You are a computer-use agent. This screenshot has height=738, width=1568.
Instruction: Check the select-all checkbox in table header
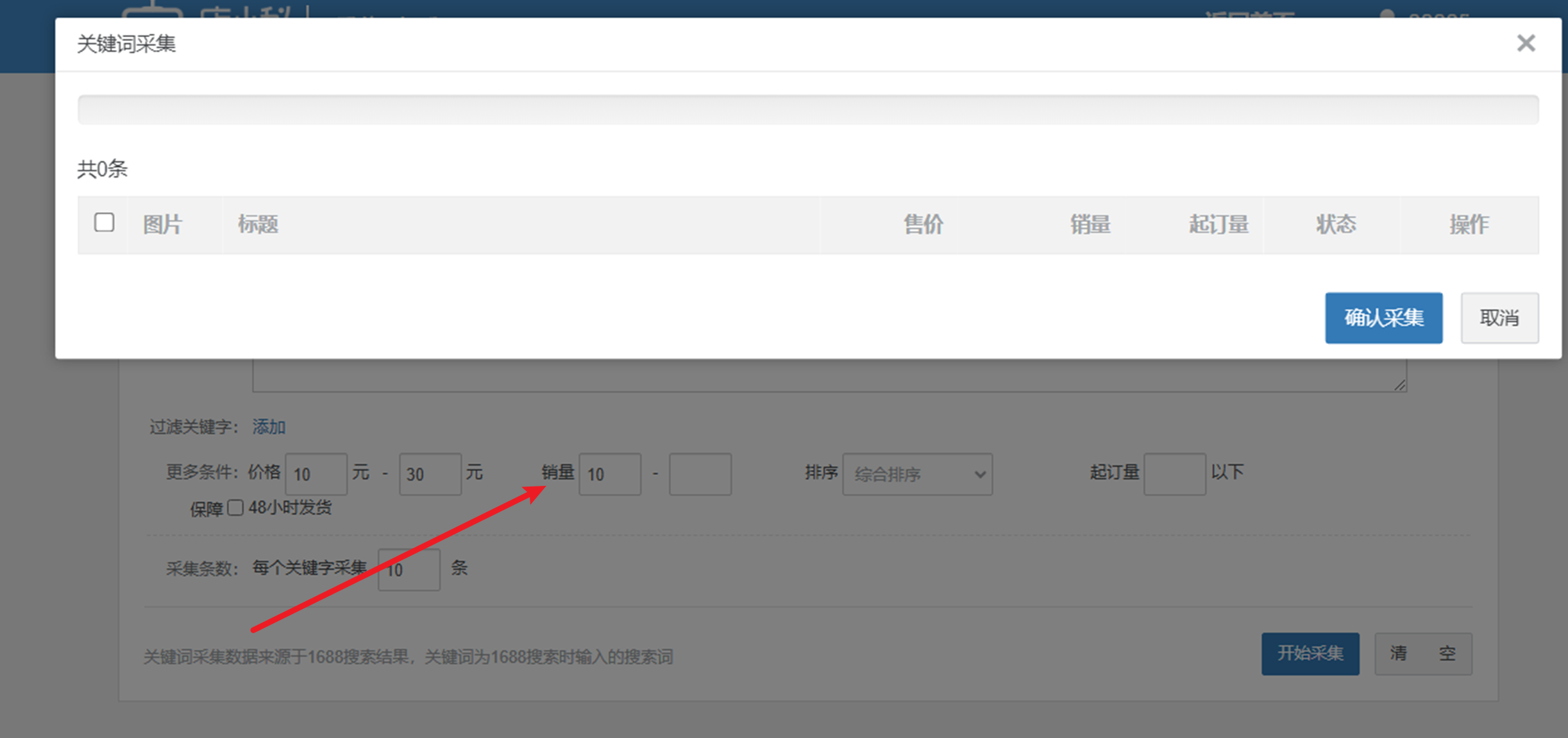point(104,223)
